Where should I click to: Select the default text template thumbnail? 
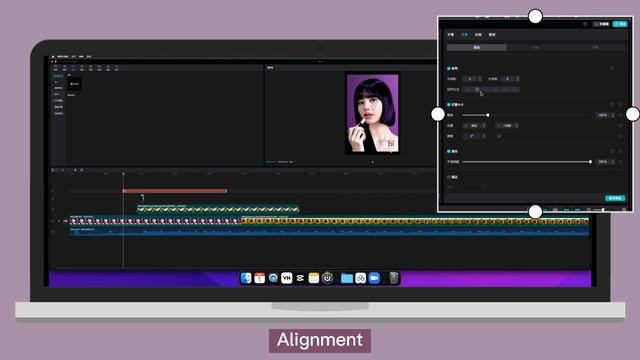(74, 84)
